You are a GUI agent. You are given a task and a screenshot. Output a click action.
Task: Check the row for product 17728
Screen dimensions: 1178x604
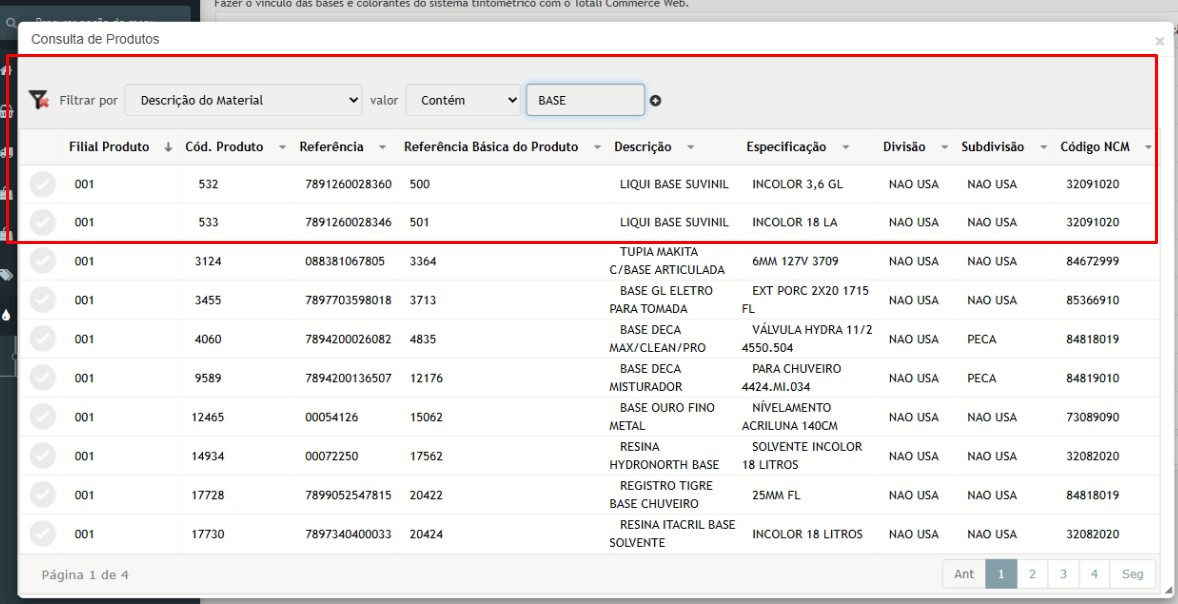pyautogui.click(x=43, y=495)
